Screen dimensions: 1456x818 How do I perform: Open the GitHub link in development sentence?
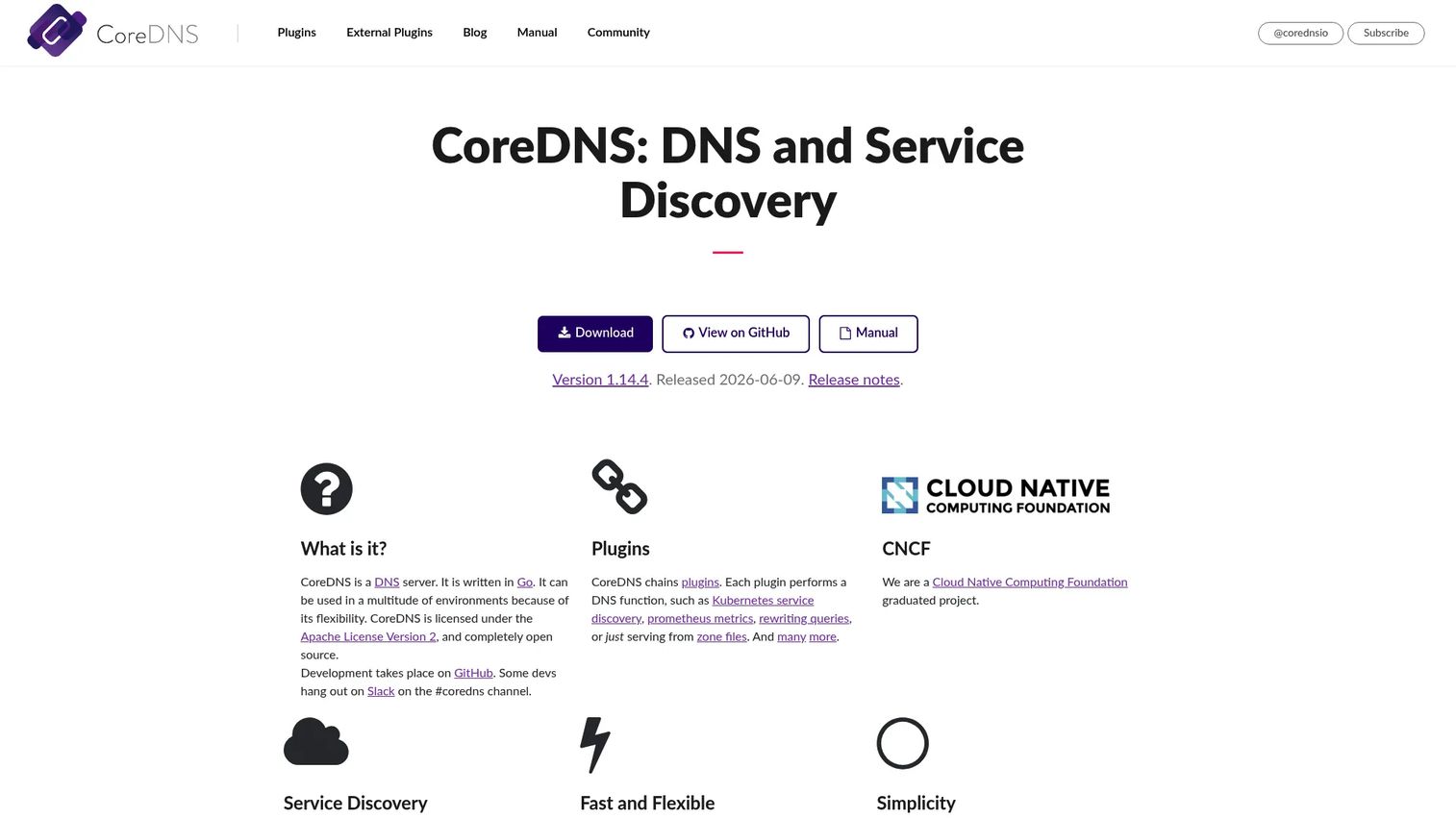(x=473, y=674)
